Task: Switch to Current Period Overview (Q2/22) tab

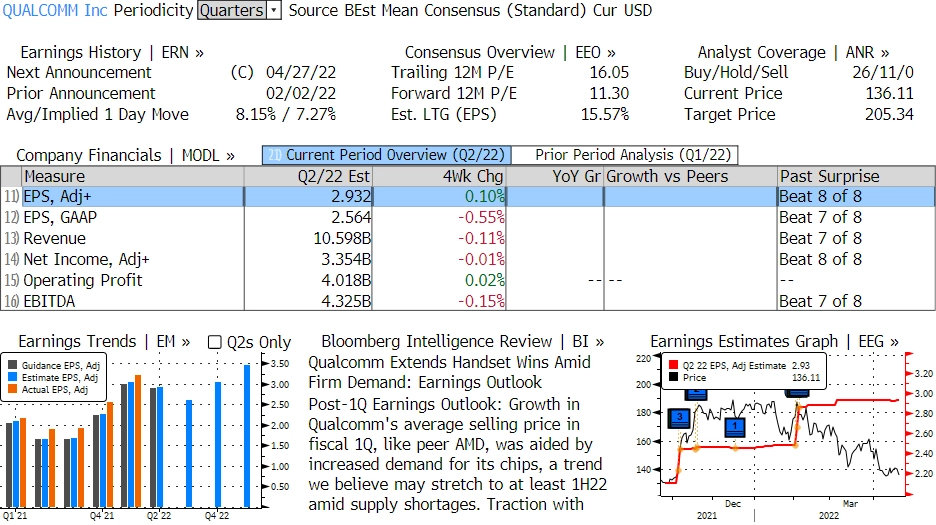Action: 387,155
